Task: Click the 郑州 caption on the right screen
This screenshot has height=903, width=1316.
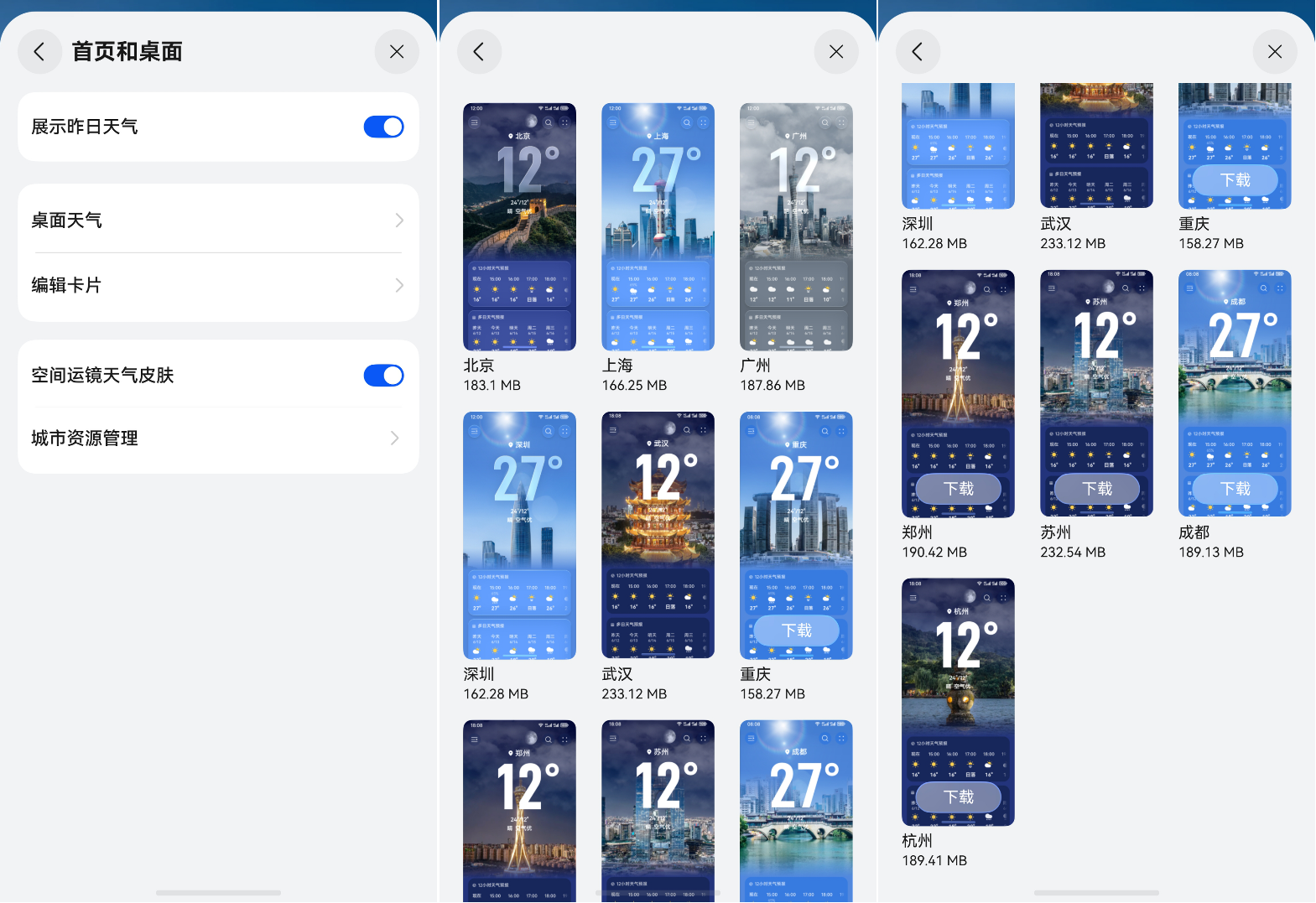Action: 918,532
